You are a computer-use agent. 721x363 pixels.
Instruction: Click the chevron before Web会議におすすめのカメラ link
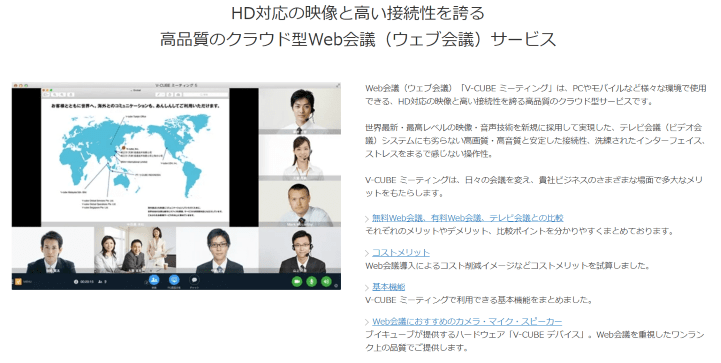click(x=367, y=322)
